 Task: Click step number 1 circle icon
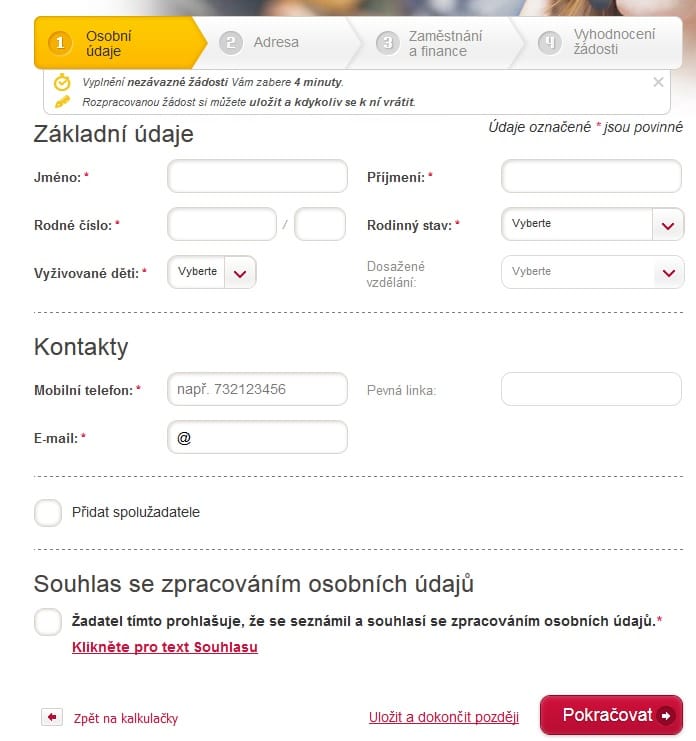pos(60,43)
